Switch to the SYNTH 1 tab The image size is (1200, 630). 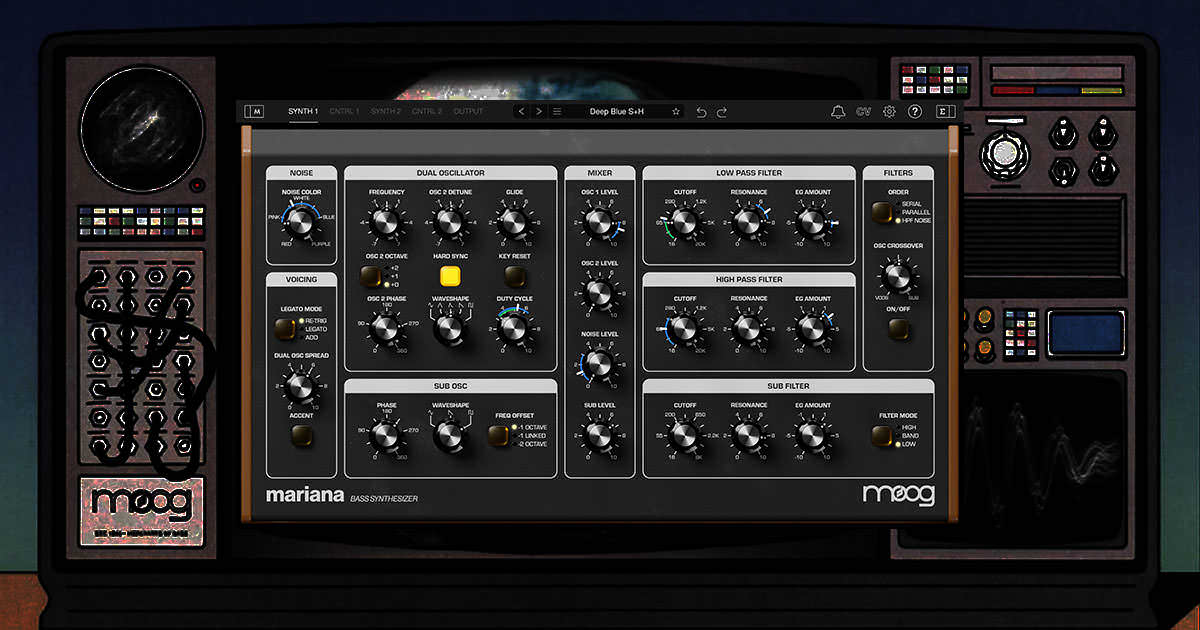tap(303, 112)
